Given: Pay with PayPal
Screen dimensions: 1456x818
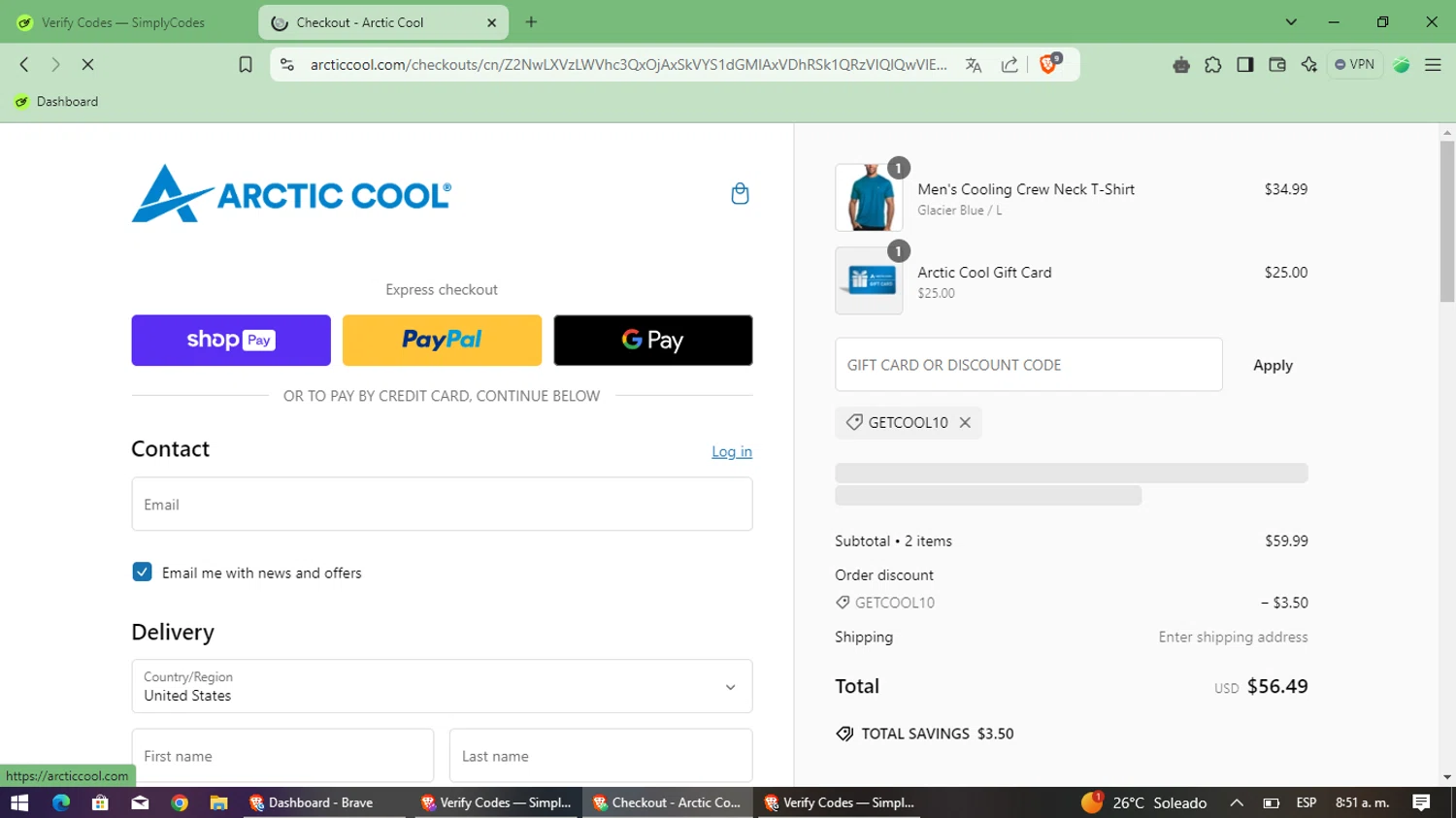Looking at the screenshot, I should (x=442, y=340).
